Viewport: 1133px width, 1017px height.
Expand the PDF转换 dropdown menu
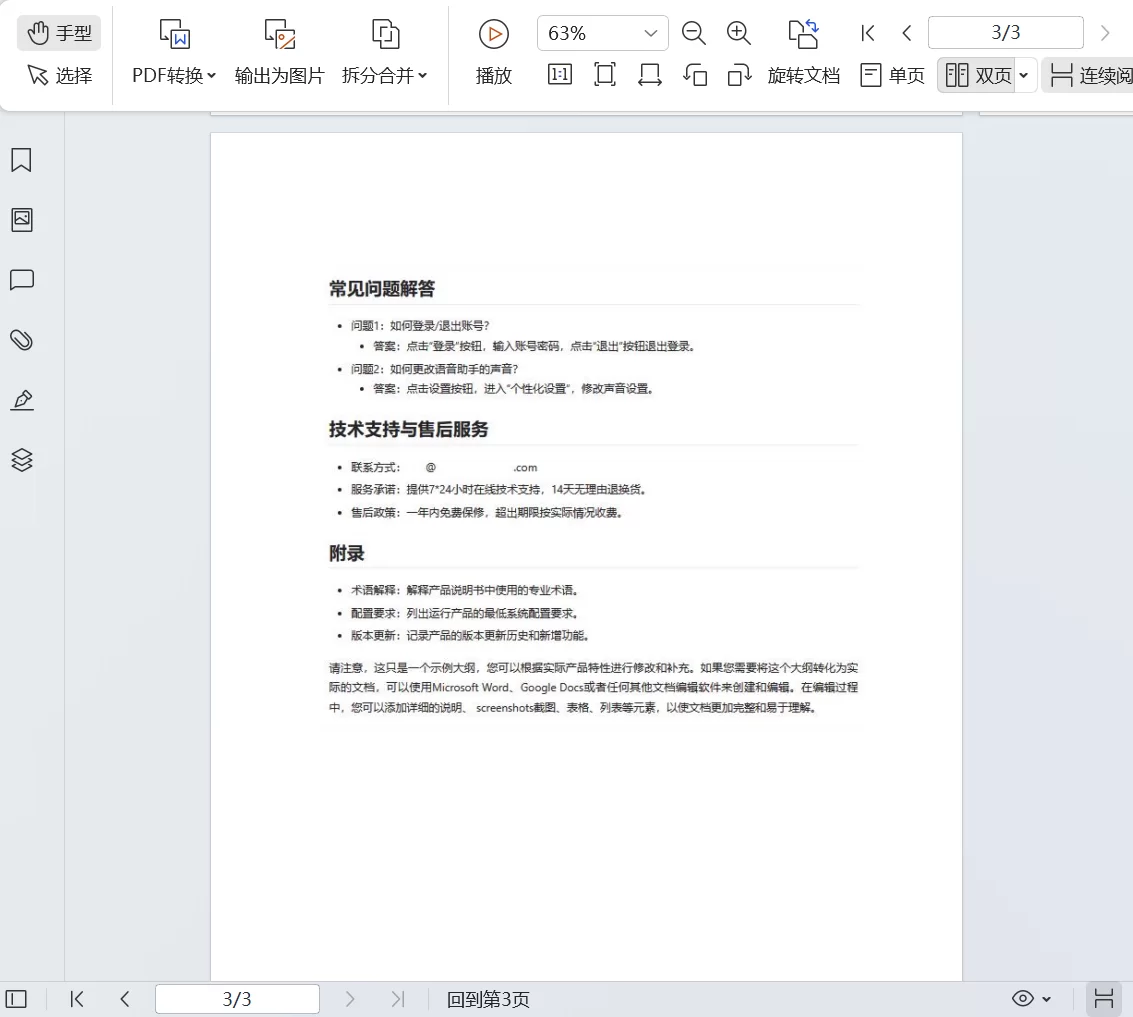coord(174,75)
